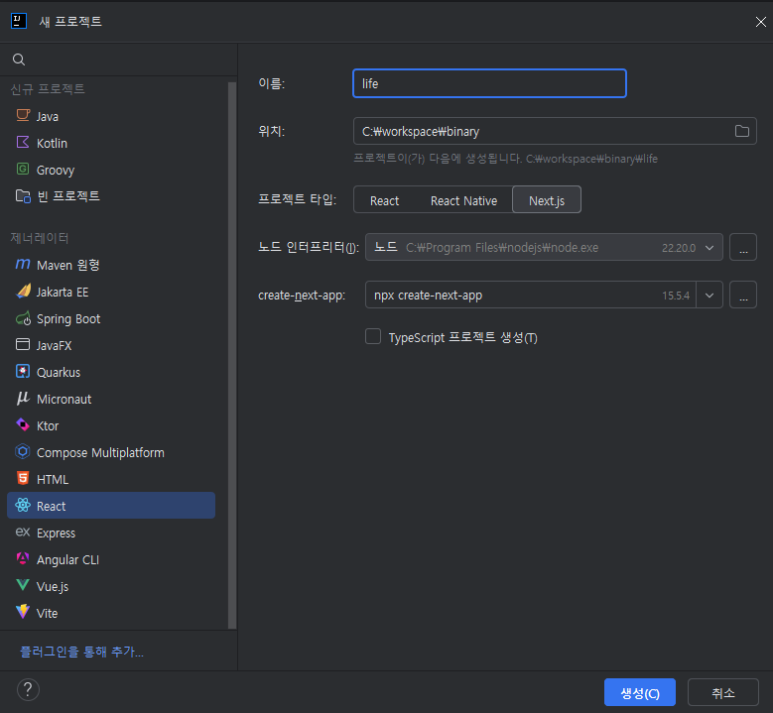Select the Express generator
The height and width of the screenshot is (713, 773).
111,533
